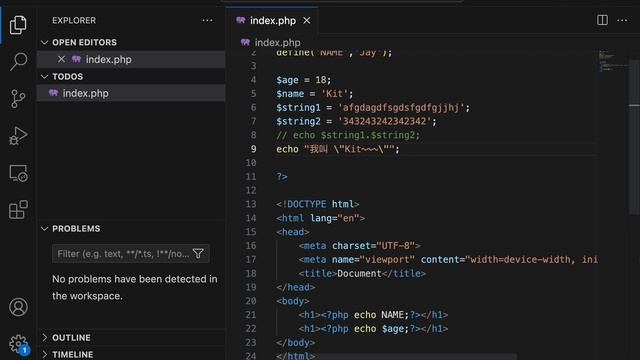The width and height of the screenshot is (640, 360).
Task: Click the commented echo $string1.$string2 line
Action: (x=348, y=135)
